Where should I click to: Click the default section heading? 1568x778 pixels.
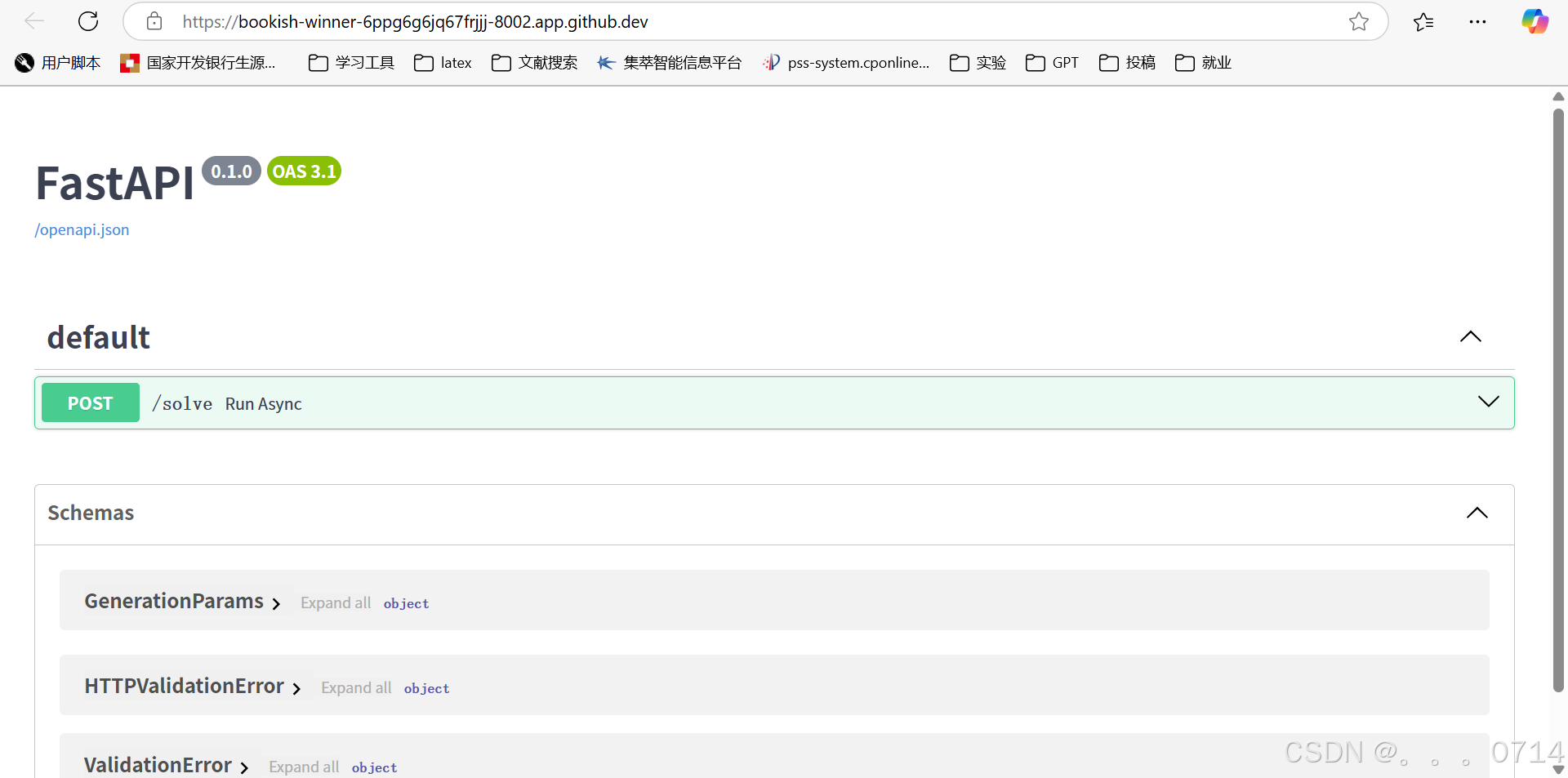tap(99, 337)
